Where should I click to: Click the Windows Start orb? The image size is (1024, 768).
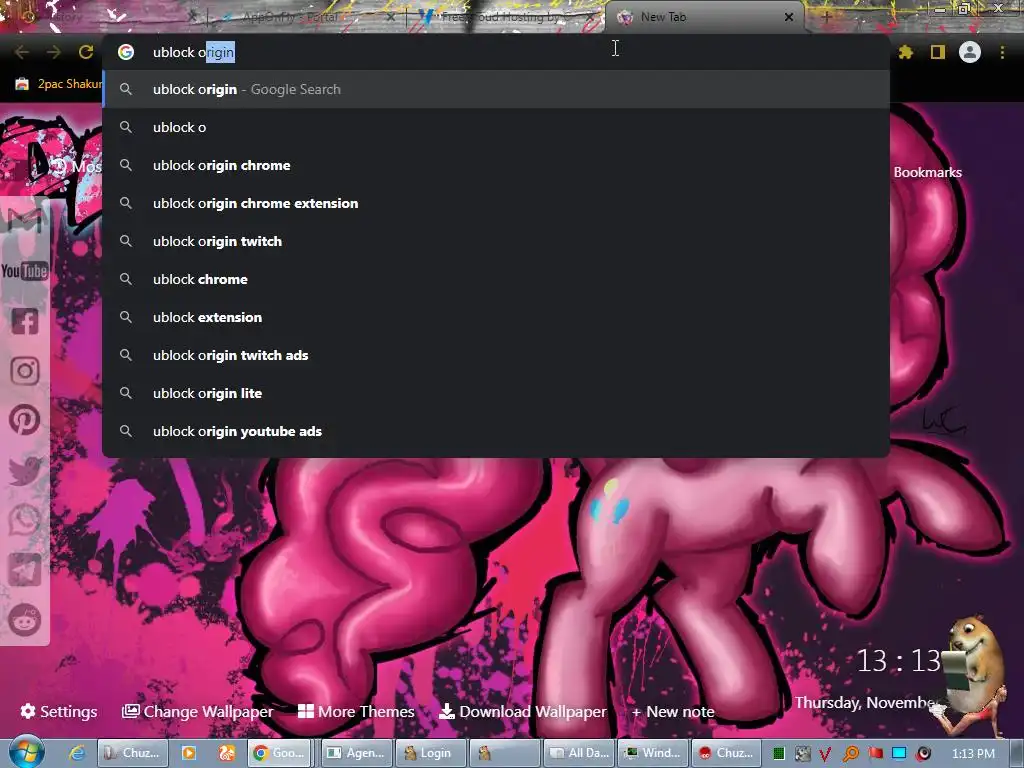tap(26, 752)
